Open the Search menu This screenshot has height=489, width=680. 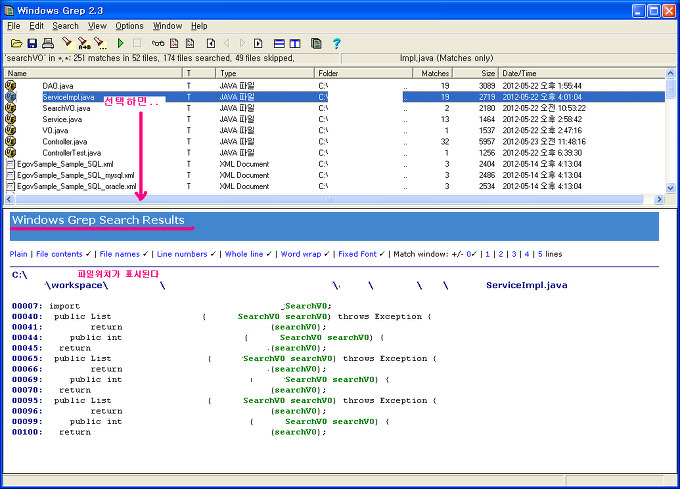65,26
